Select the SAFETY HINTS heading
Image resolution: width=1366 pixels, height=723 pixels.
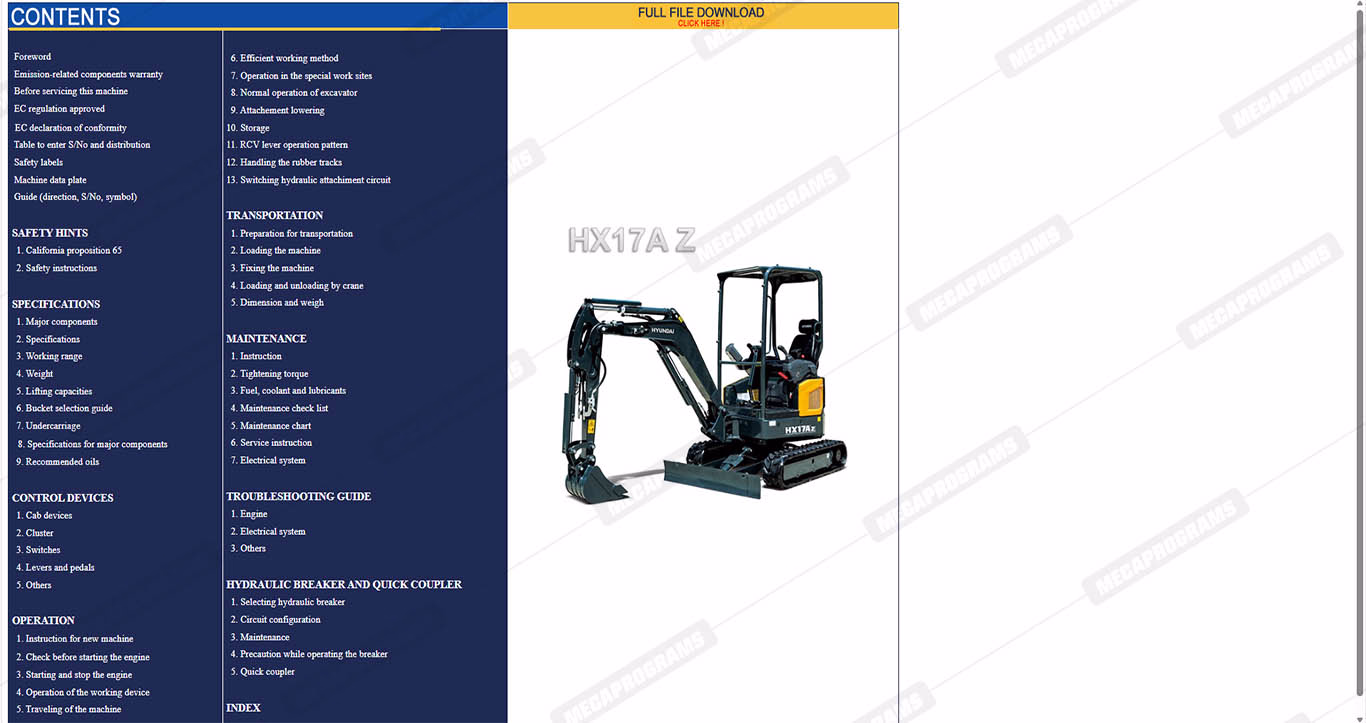[x=50, y=233]
